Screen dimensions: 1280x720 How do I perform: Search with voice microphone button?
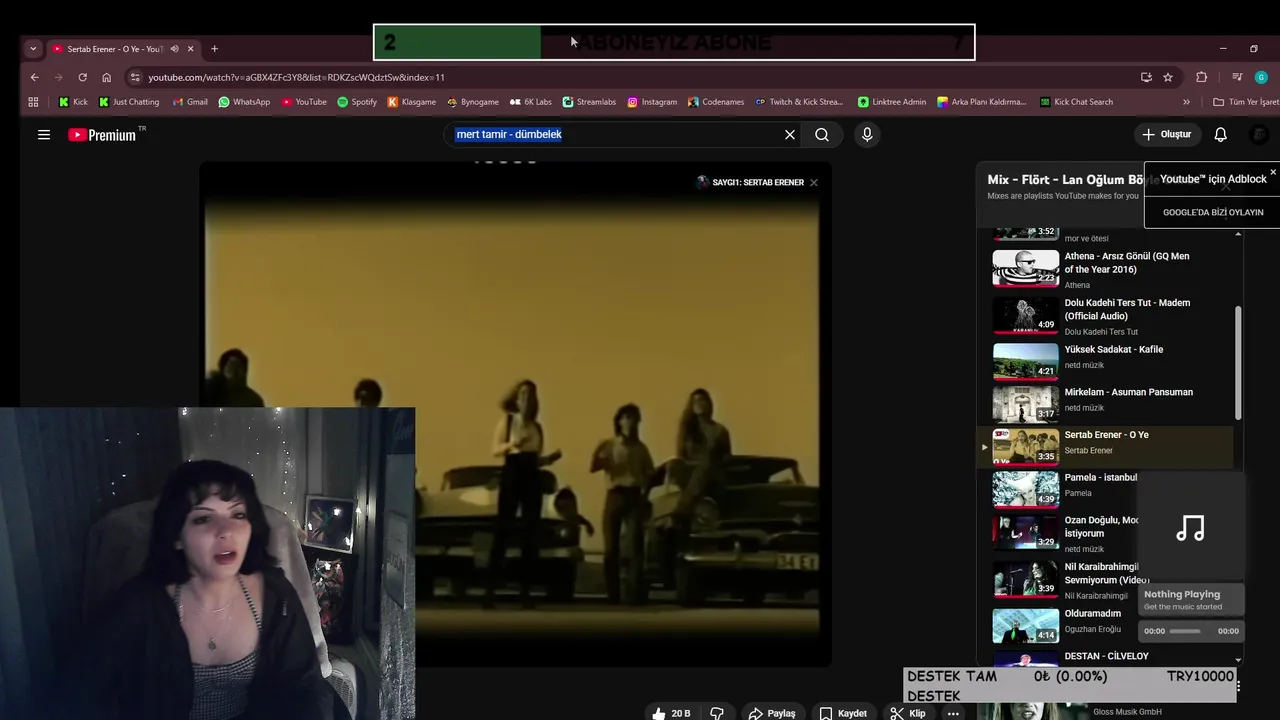[x=867, y=134]
